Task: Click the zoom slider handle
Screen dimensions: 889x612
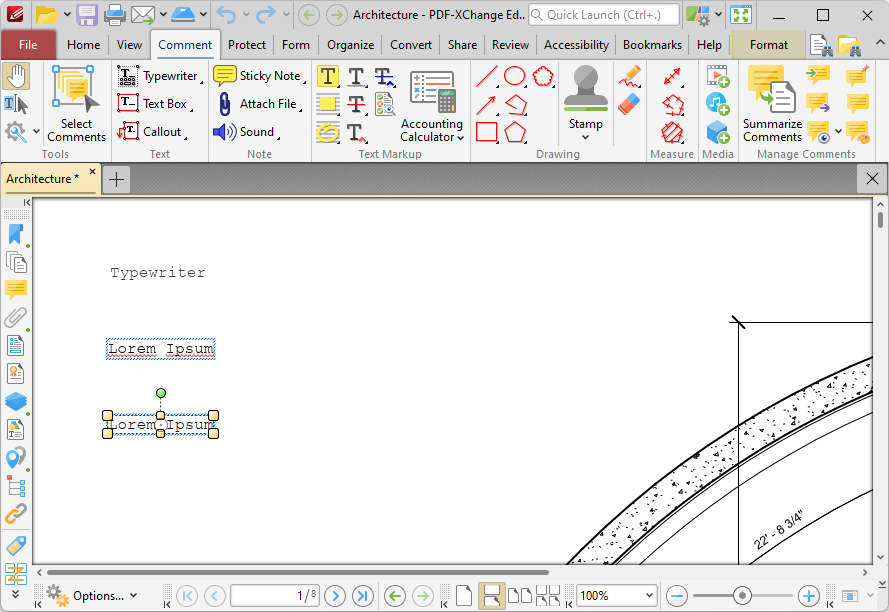Action: point(742,596)
